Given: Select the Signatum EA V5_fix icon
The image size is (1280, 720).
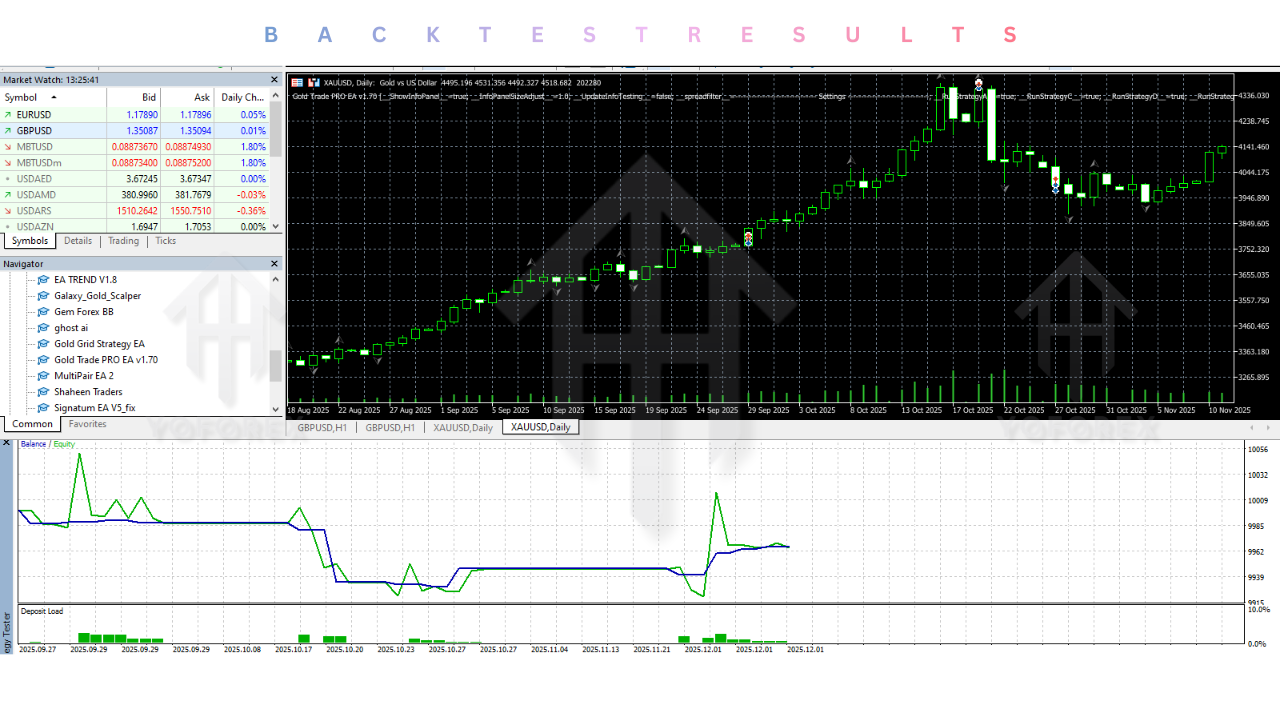Looking at the screenshot, I should (44, 407).
